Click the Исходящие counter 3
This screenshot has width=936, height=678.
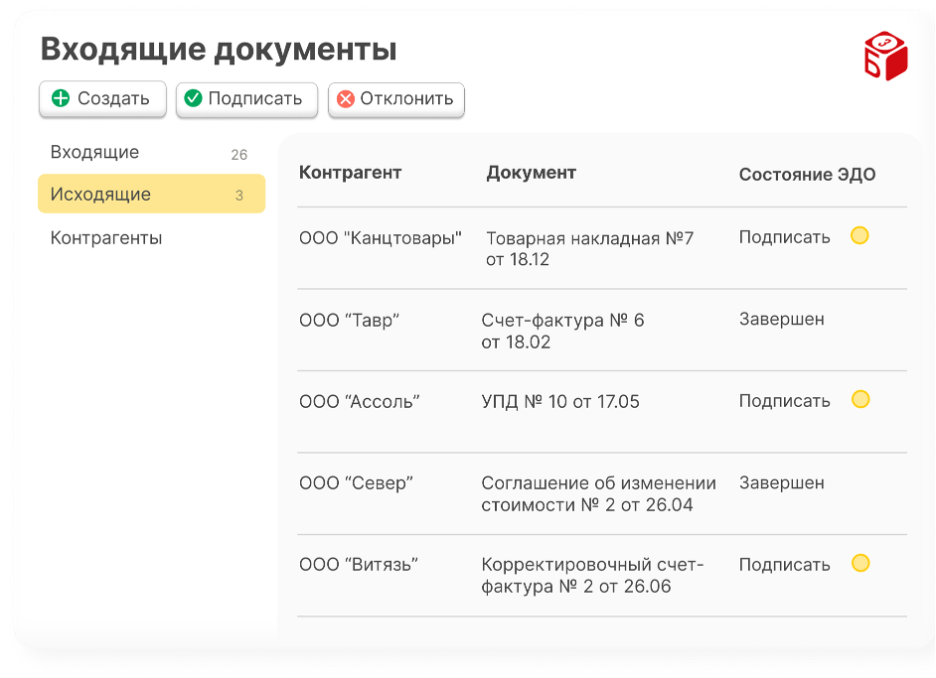[239, 195]
